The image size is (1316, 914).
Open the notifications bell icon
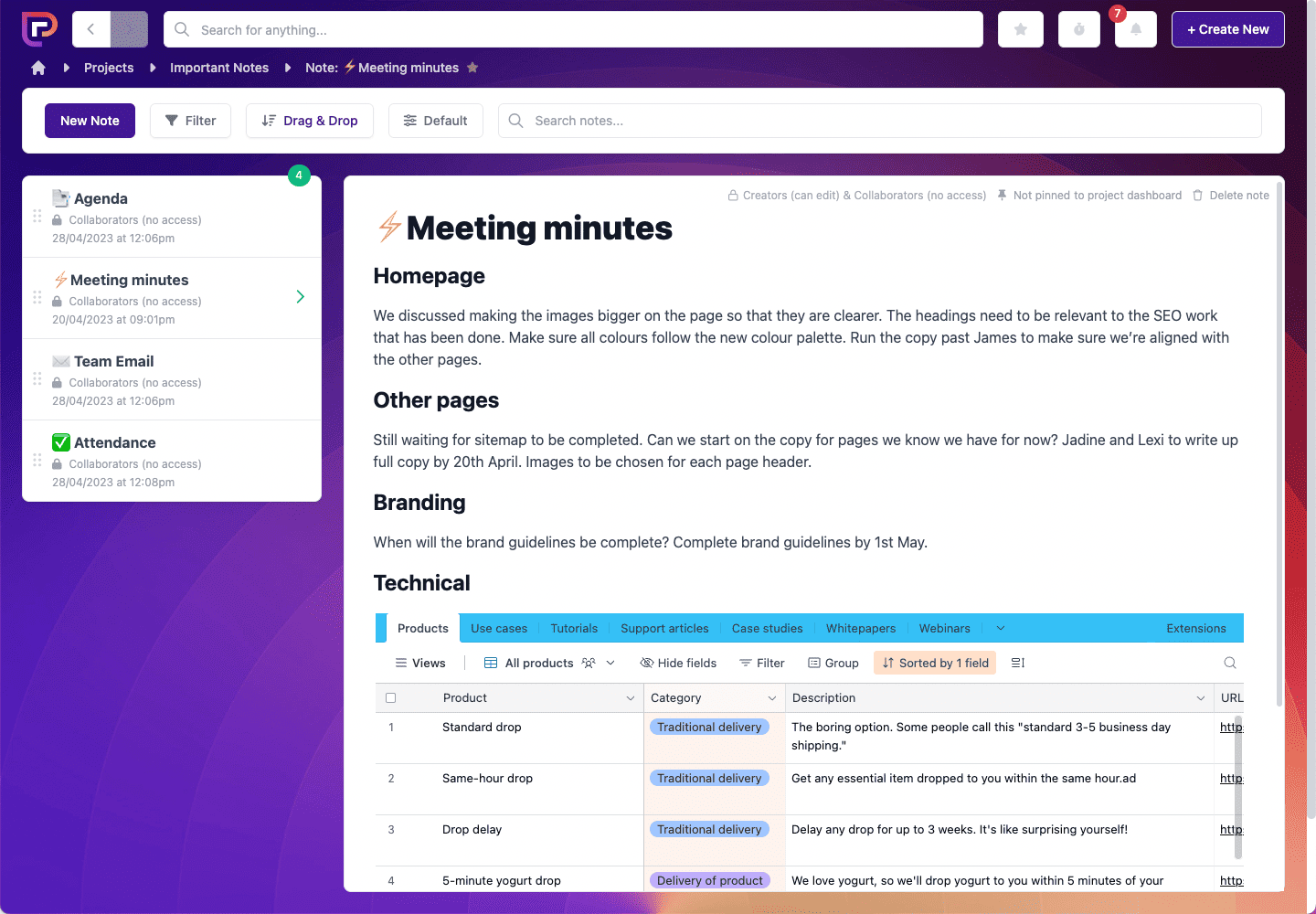1136,29
